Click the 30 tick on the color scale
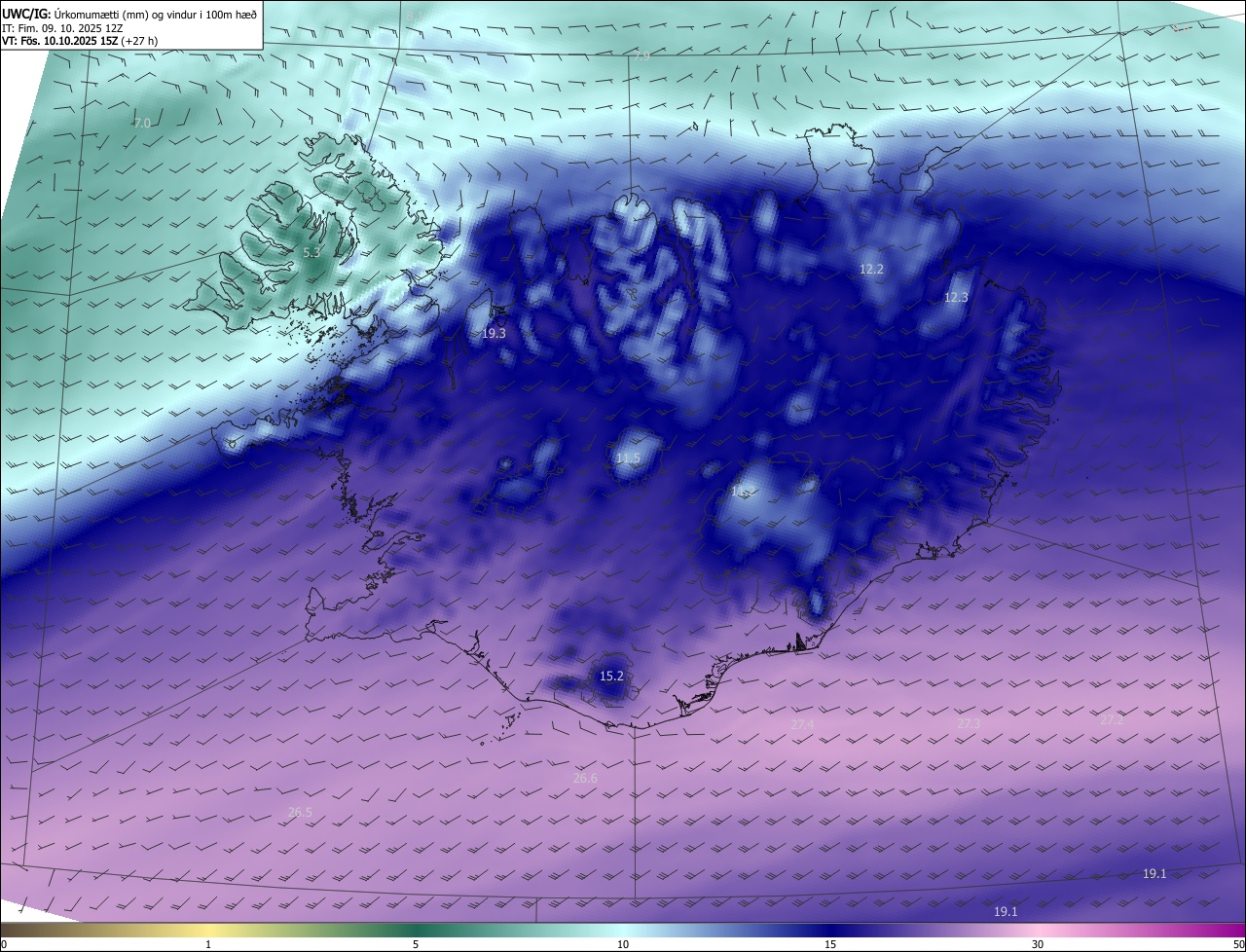Image resolution: width=1246 pixels, height=952 pixels. tap(1038, 944)
